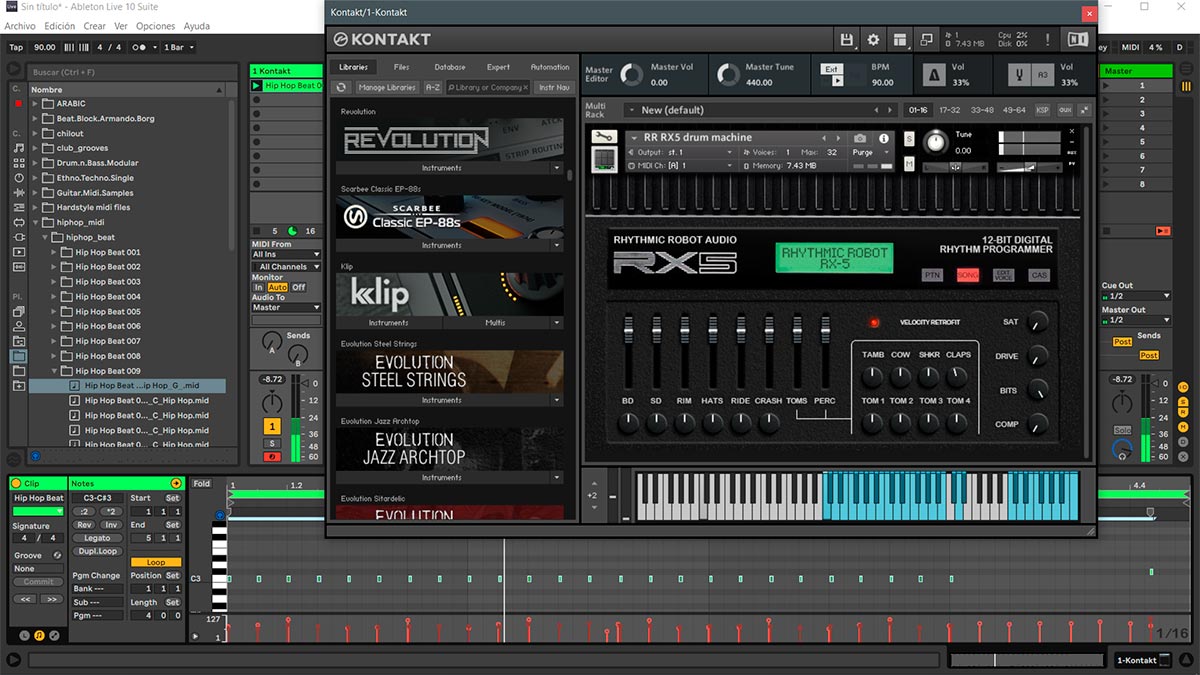This screenshot has height=675, width=1200.
Task: Click the Sounds category icon in Ableton browser
Action: pos(19,148)
